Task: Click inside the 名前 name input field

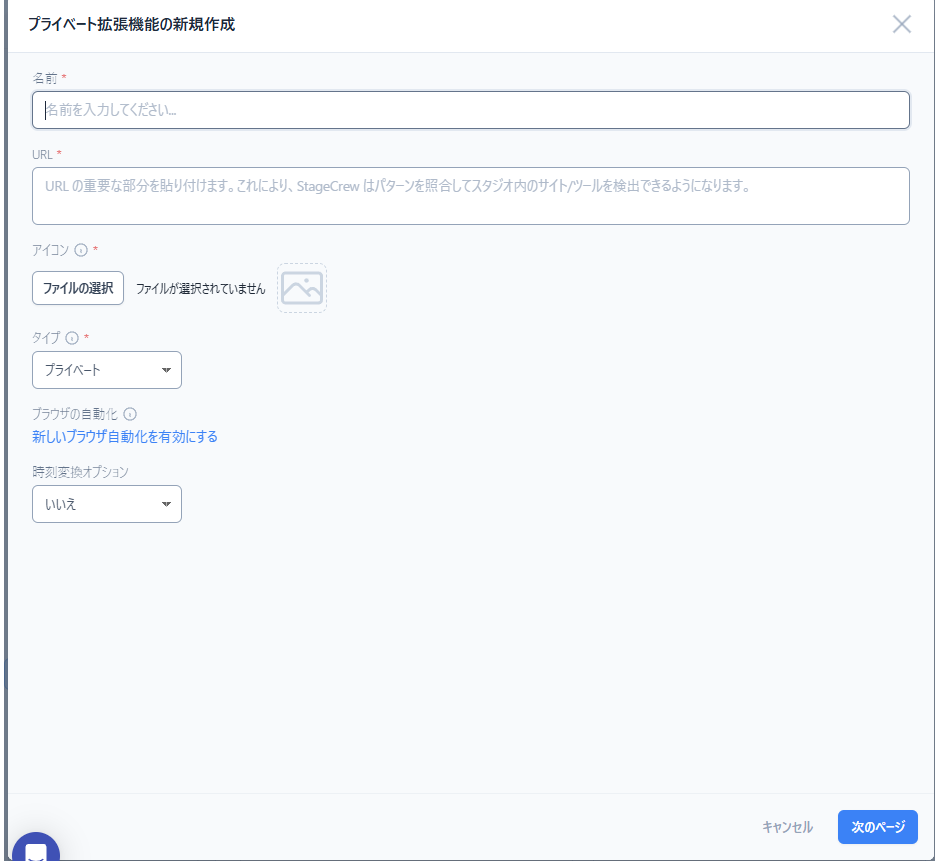Action: point(470,110)
